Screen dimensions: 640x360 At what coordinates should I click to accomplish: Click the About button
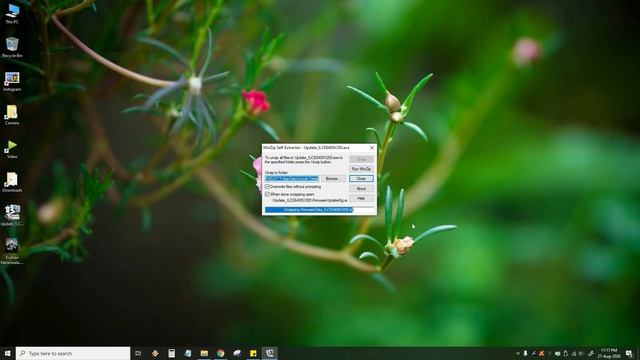(361, 189)
